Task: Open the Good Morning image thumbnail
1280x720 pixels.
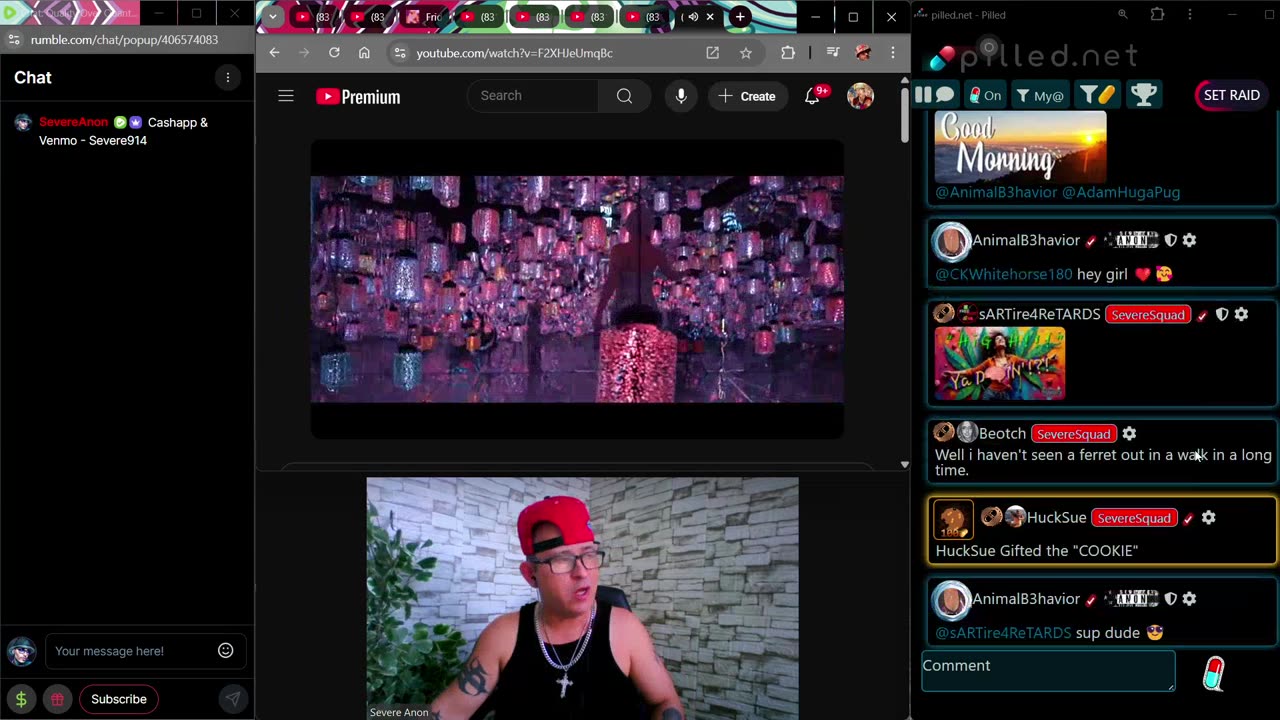Action: click(1020, 146)
